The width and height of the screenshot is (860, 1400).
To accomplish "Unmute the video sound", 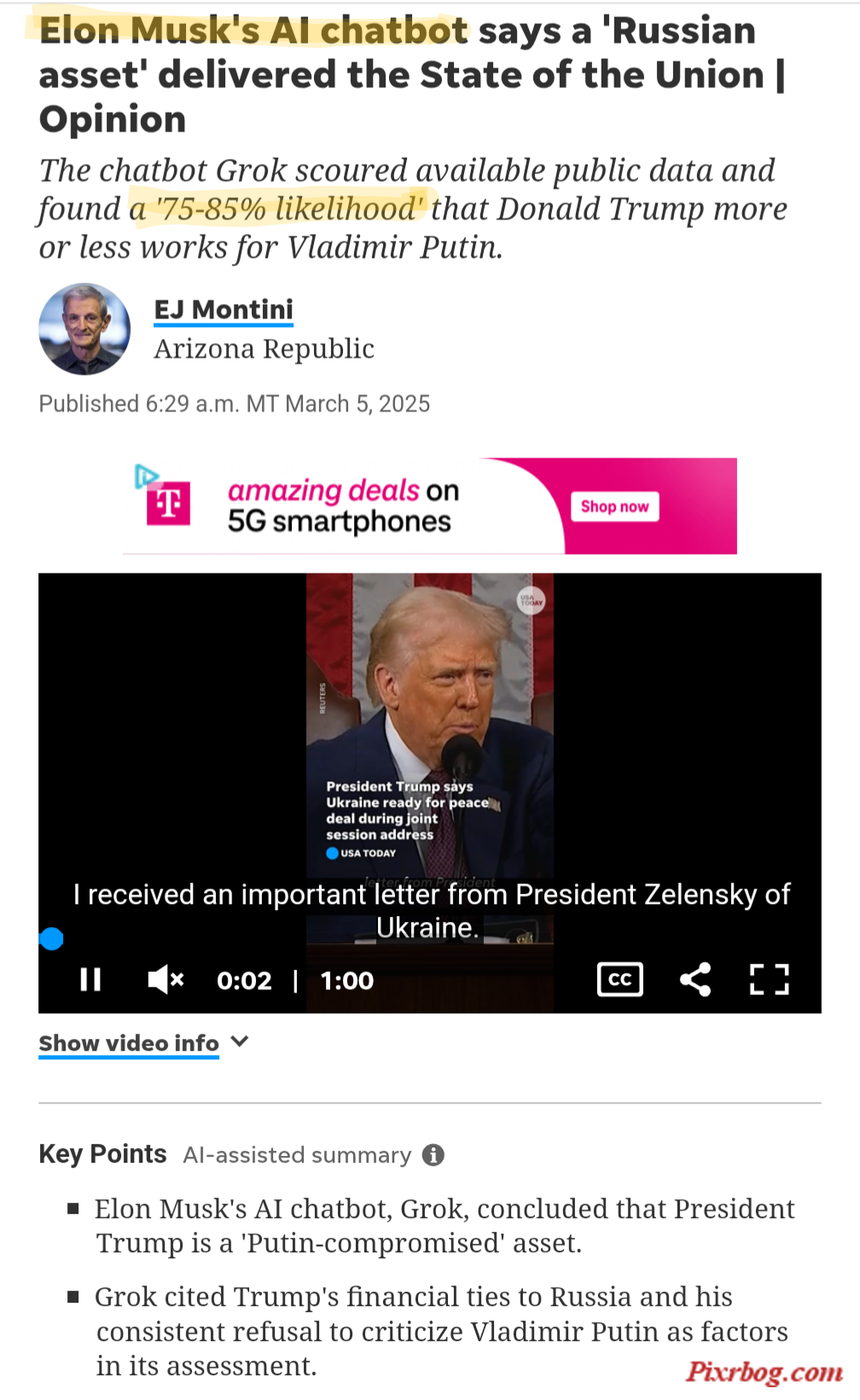I will point(166,979).
